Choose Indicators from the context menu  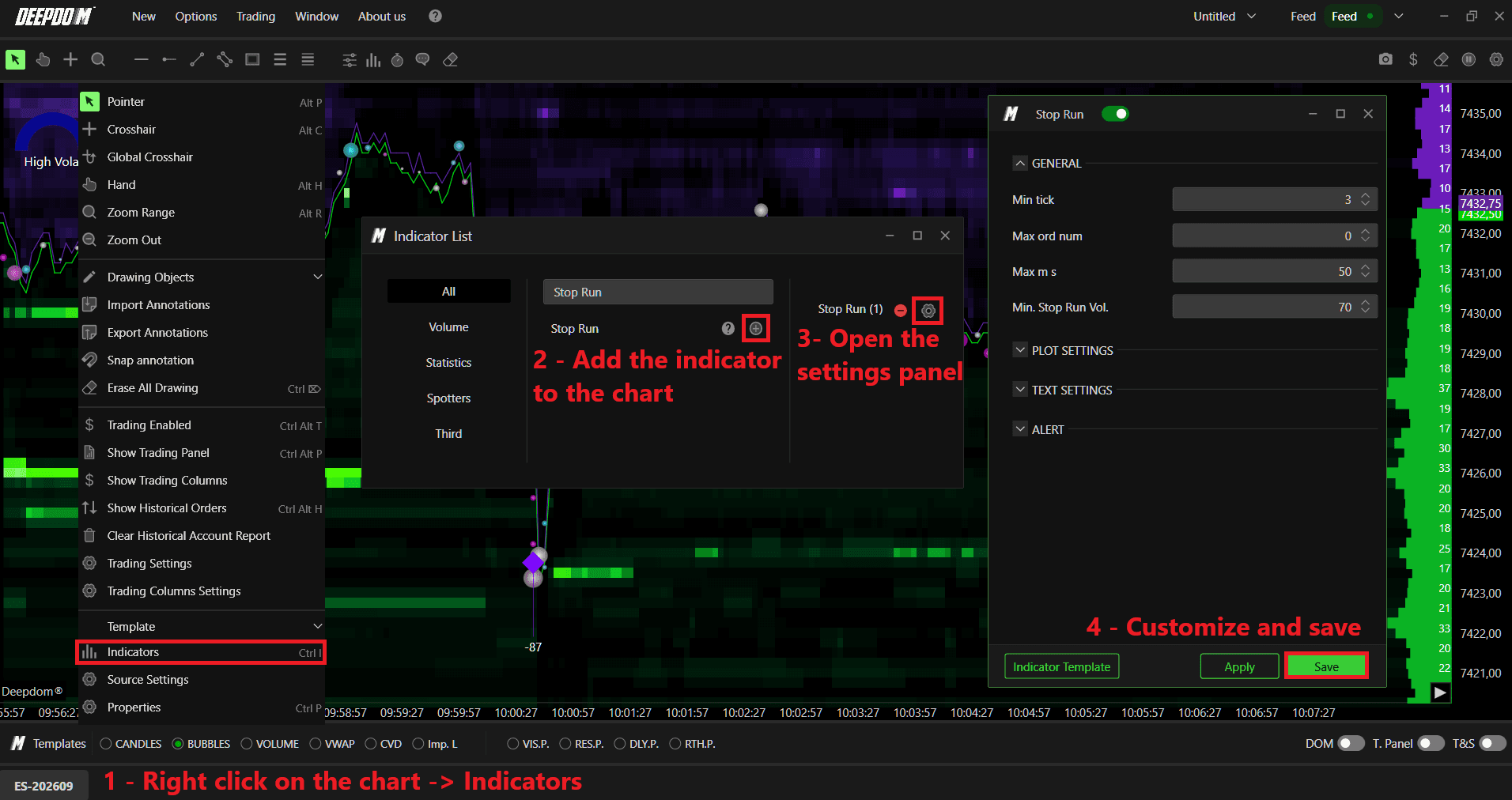(201, 652)
